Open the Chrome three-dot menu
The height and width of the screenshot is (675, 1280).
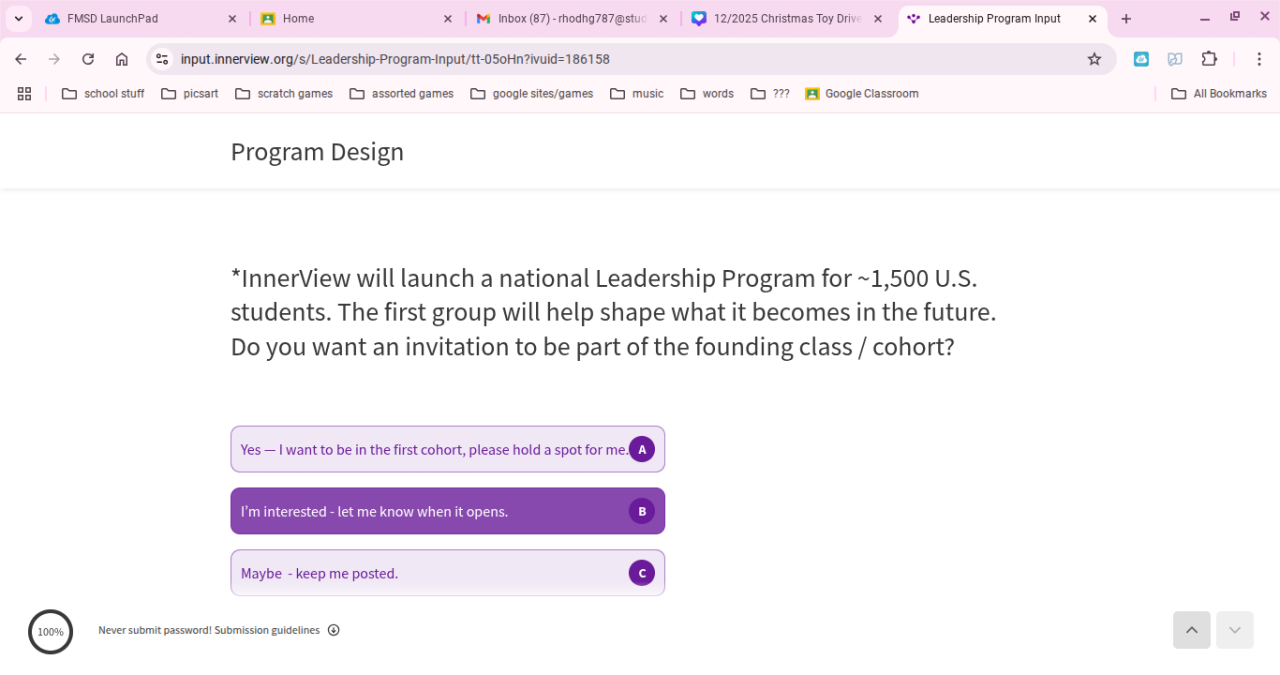point(1259,59)
